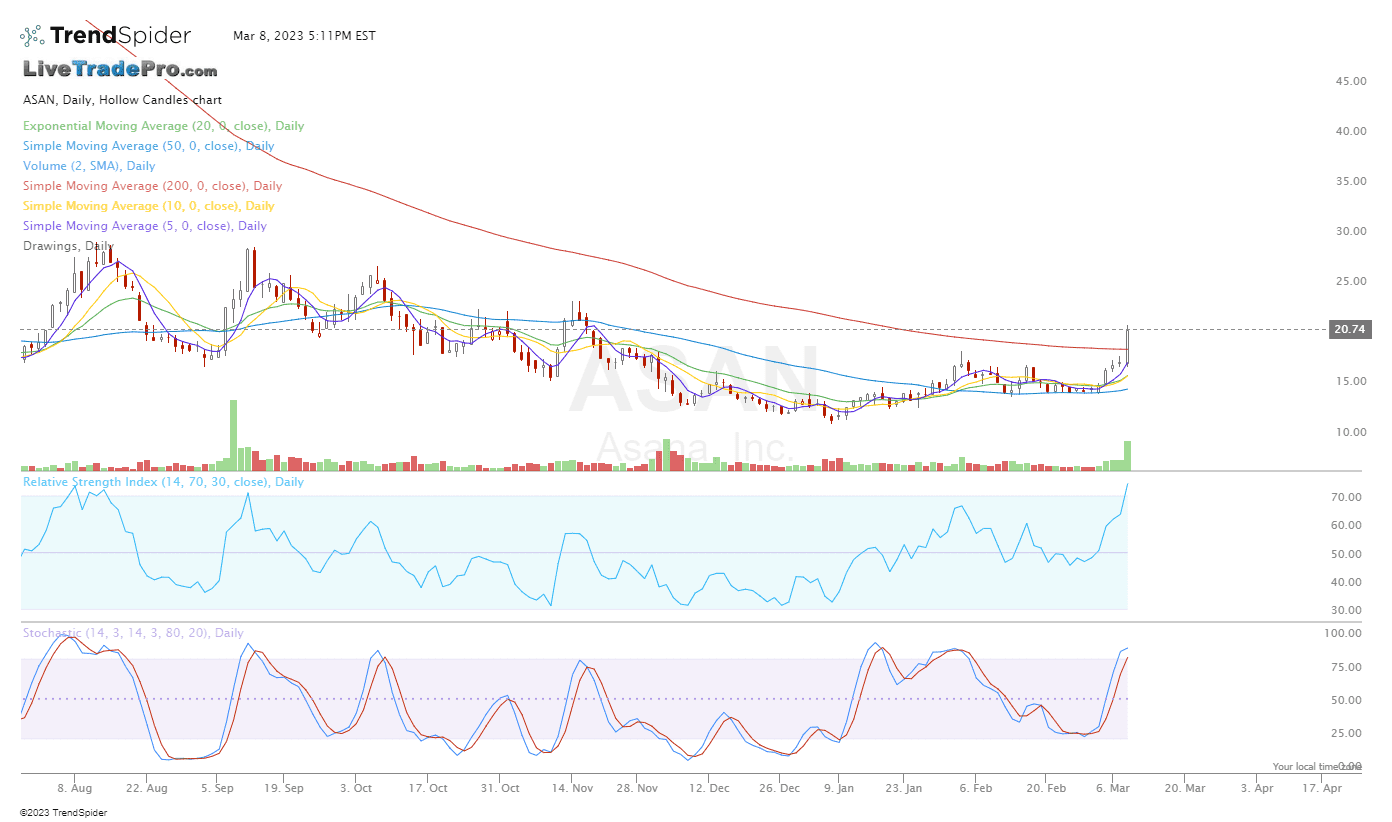Click the Simple Moving Average 5 legend label
This screenshot has width=1392, height=822.
pos(144,226)
